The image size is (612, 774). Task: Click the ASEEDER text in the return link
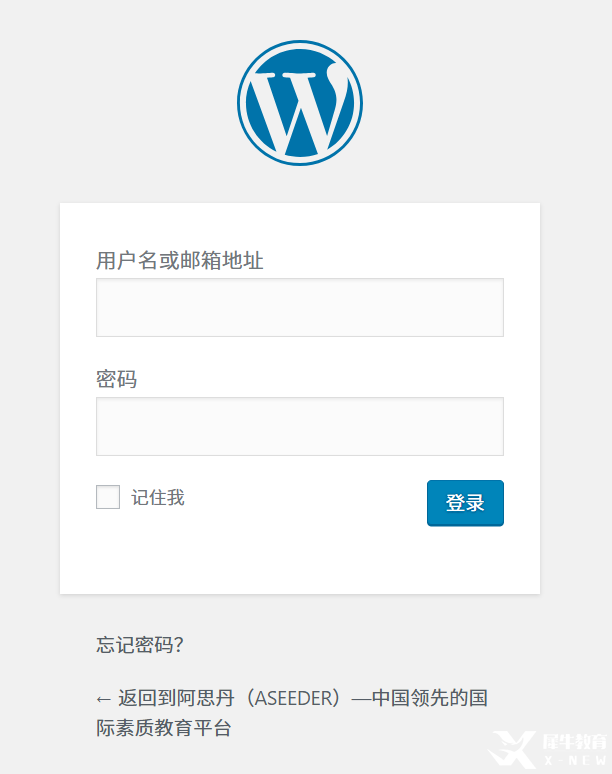tap(294, 698)
